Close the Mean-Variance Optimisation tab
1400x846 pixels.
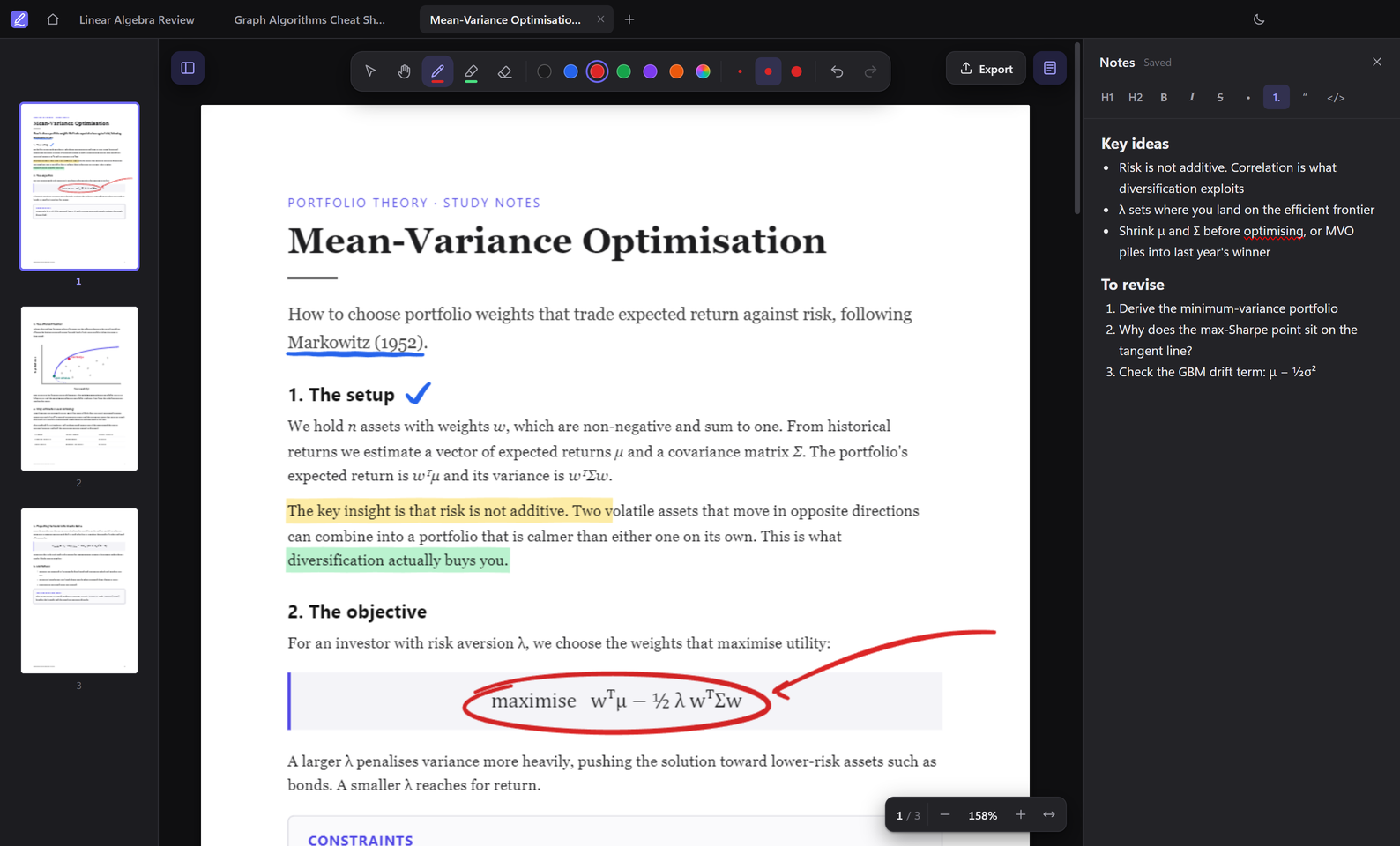(600, 19)
